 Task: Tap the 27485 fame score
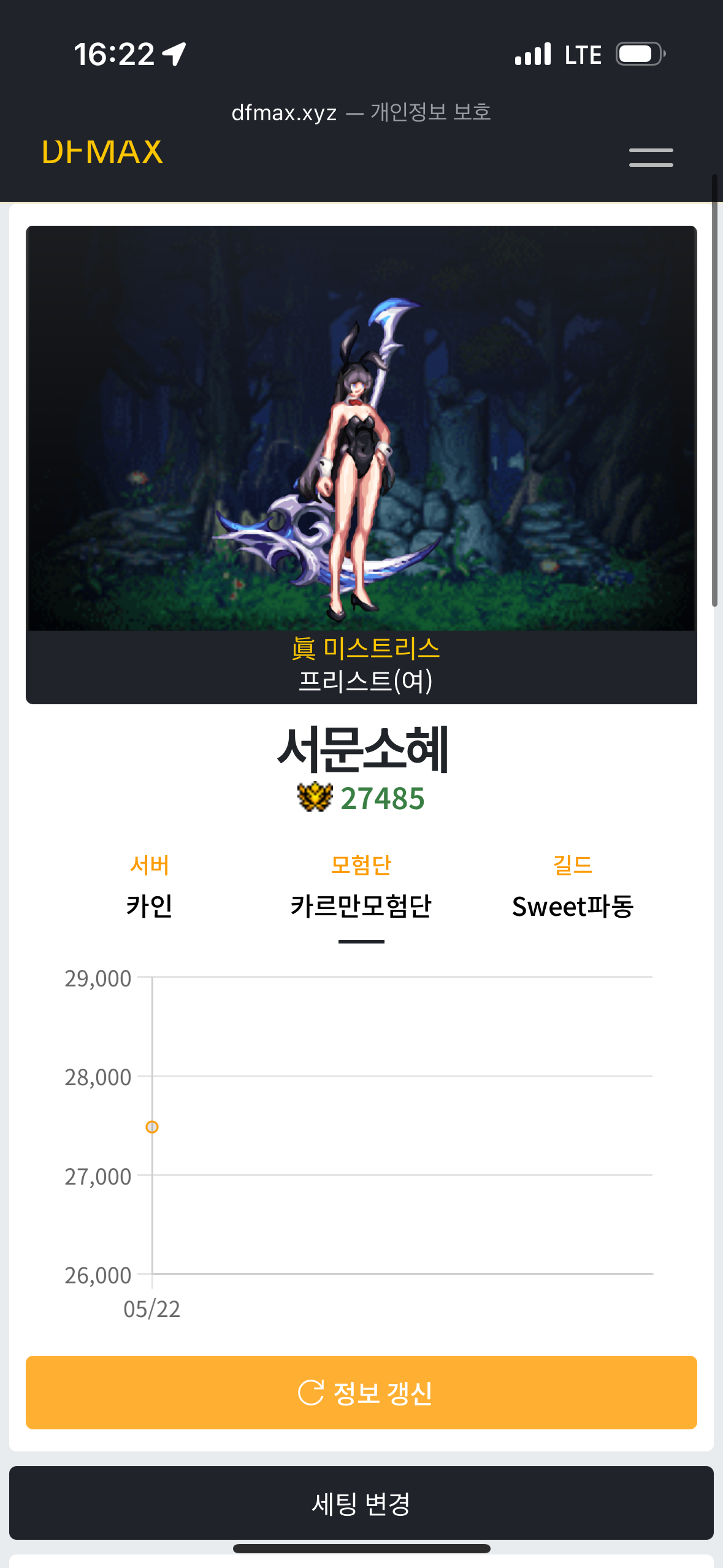[x=383, y=798]
